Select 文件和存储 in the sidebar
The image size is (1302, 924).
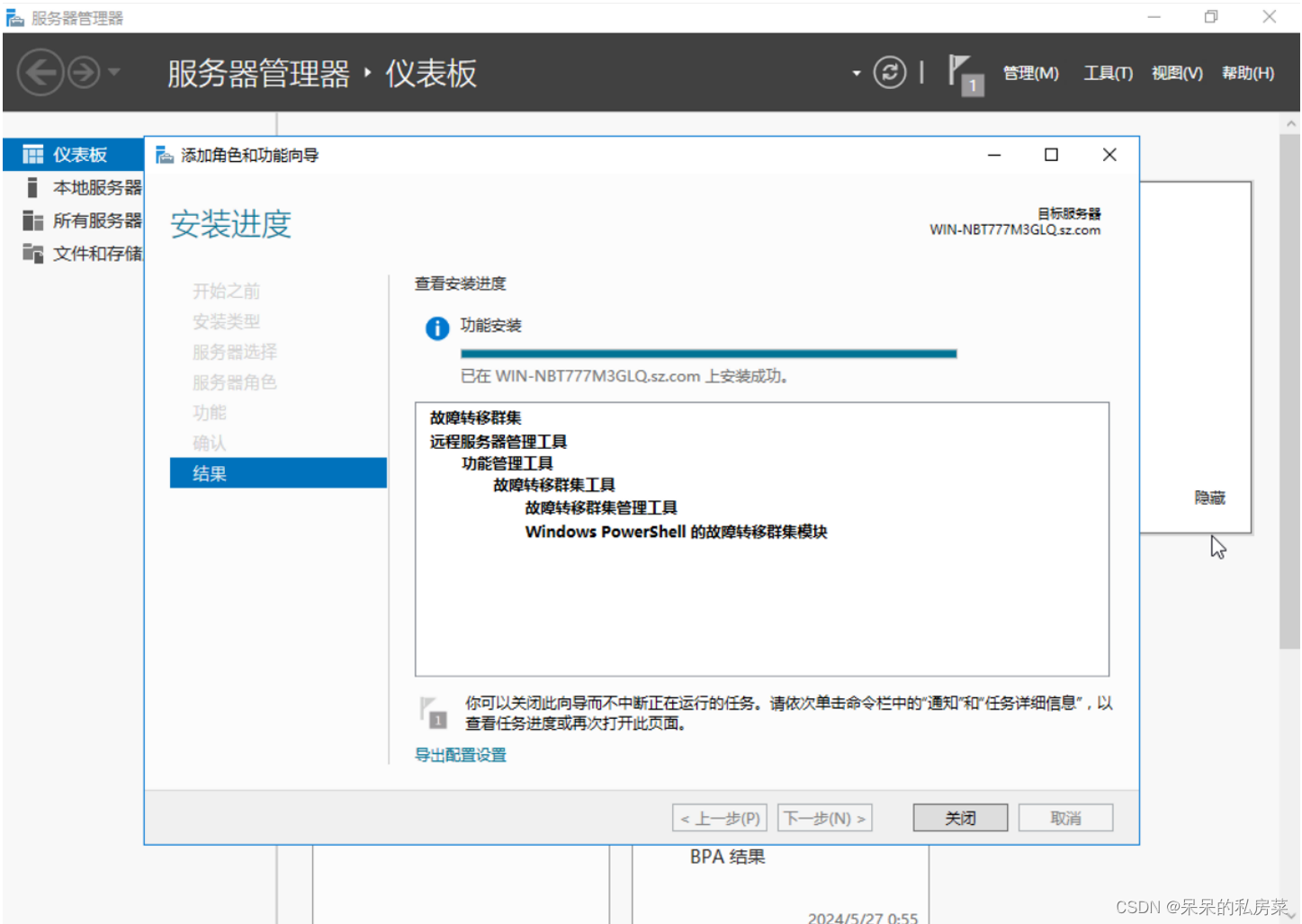74,254
